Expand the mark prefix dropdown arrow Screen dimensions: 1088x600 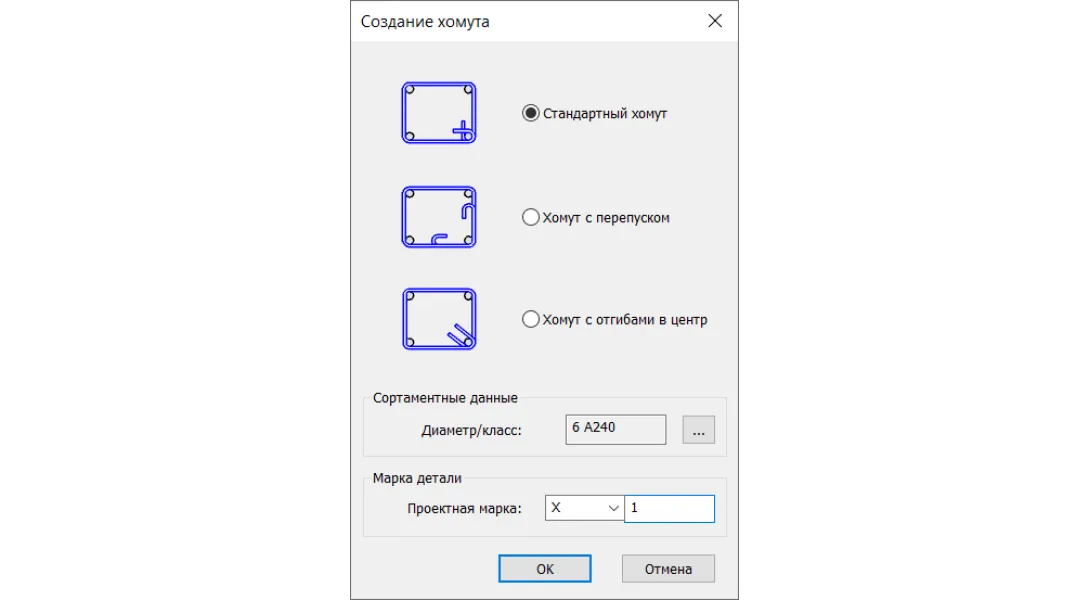[x=613, y=508]
